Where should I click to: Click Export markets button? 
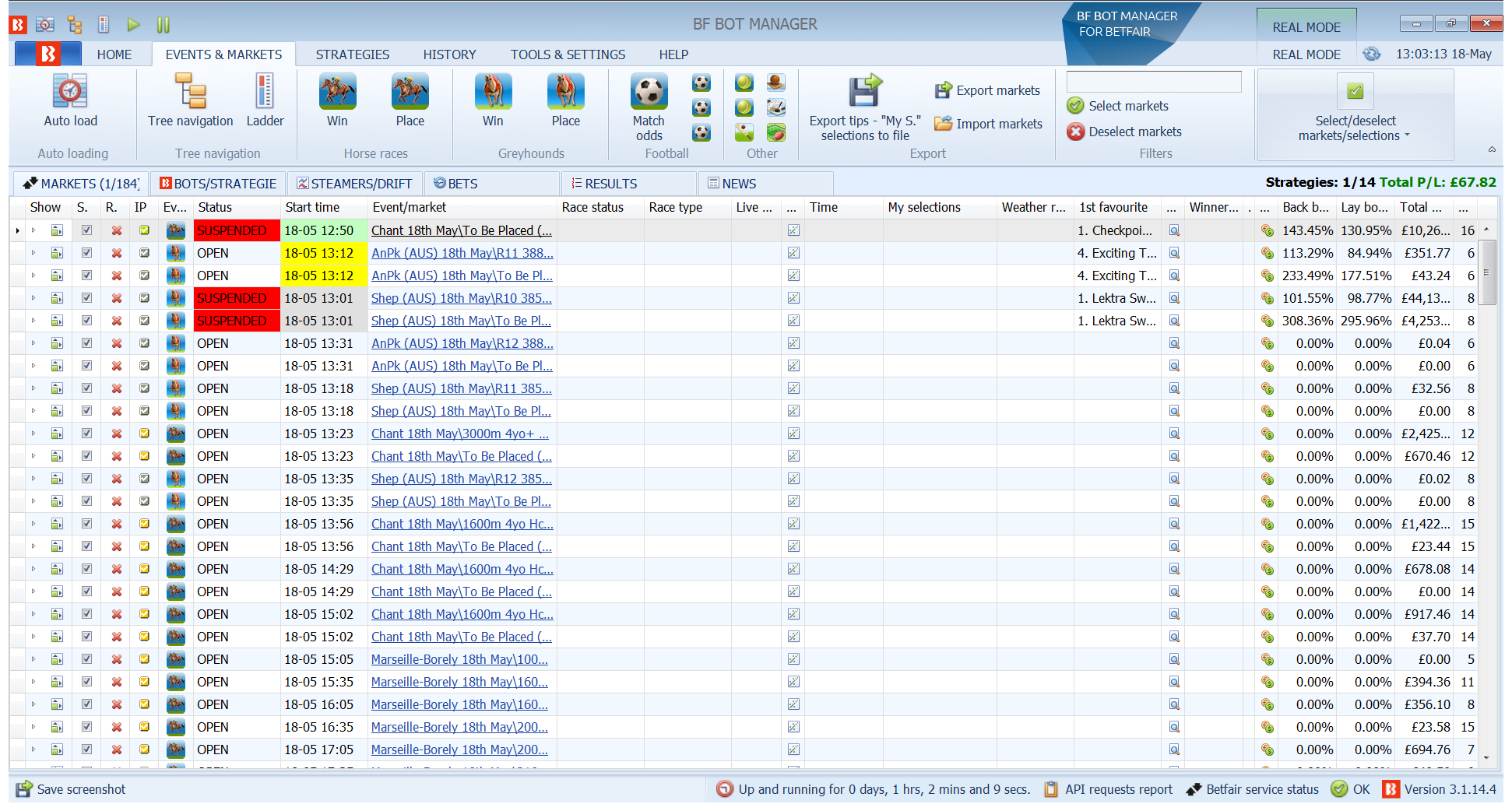[987, 90]
